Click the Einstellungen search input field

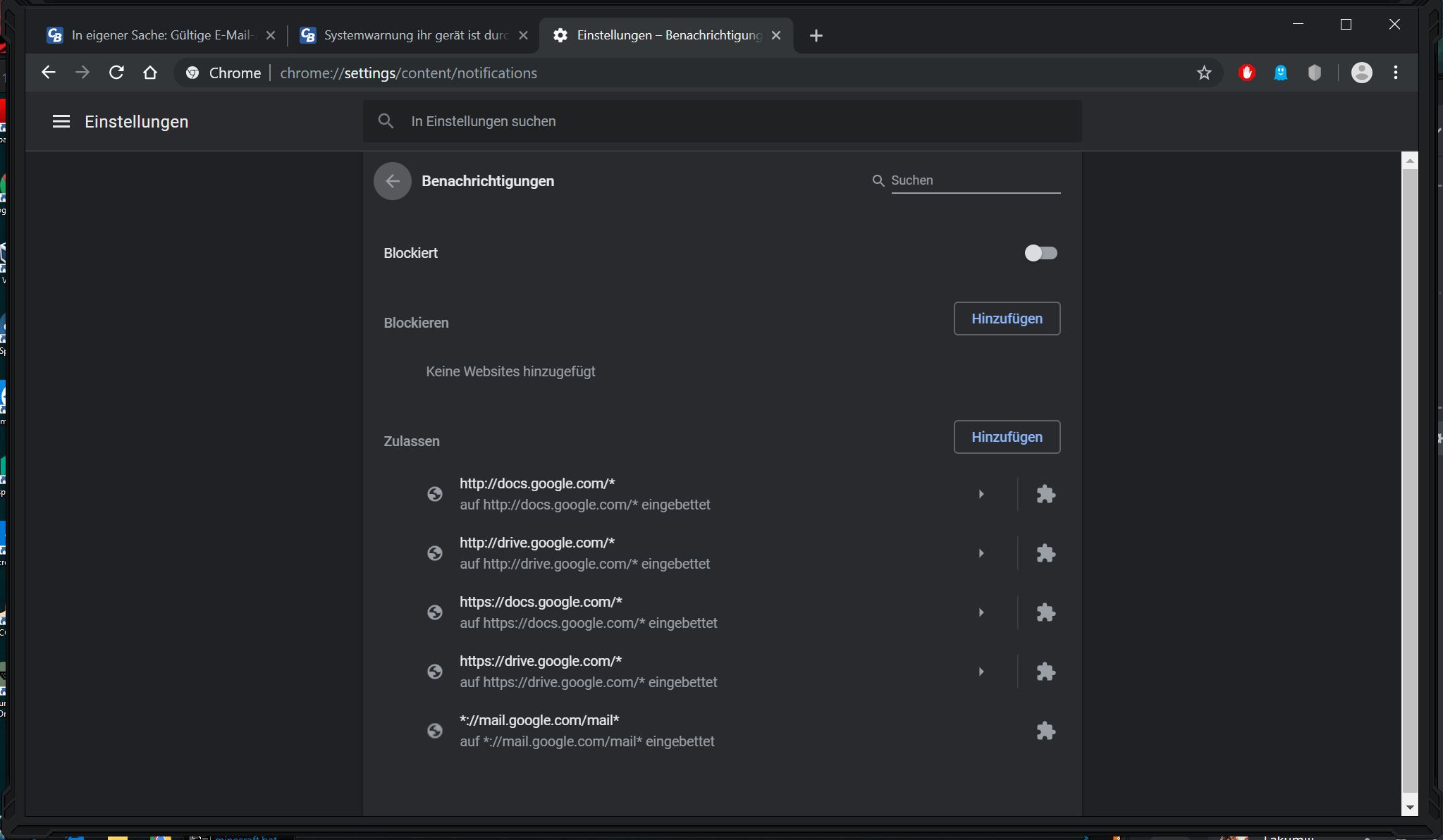pos(722,121)
